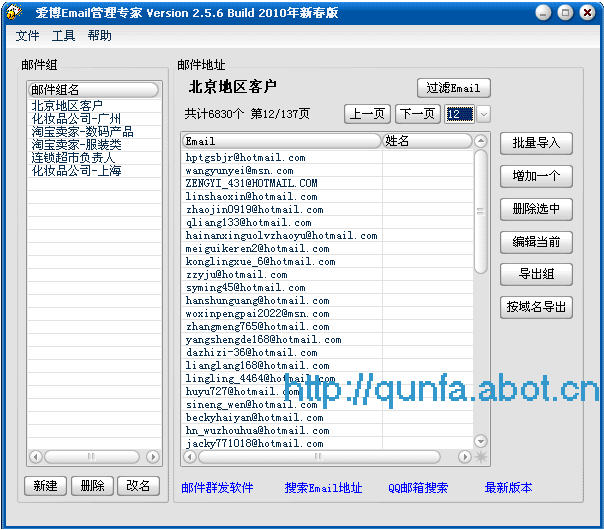Select the row dazhizi-36@hotmail.com

point(328,353)
